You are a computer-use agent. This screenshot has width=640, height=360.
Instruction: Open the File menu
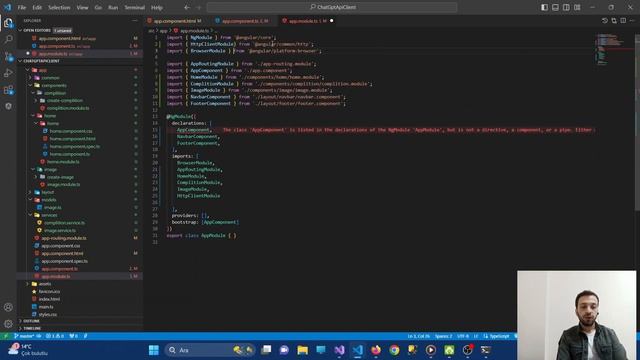(22, 7)
